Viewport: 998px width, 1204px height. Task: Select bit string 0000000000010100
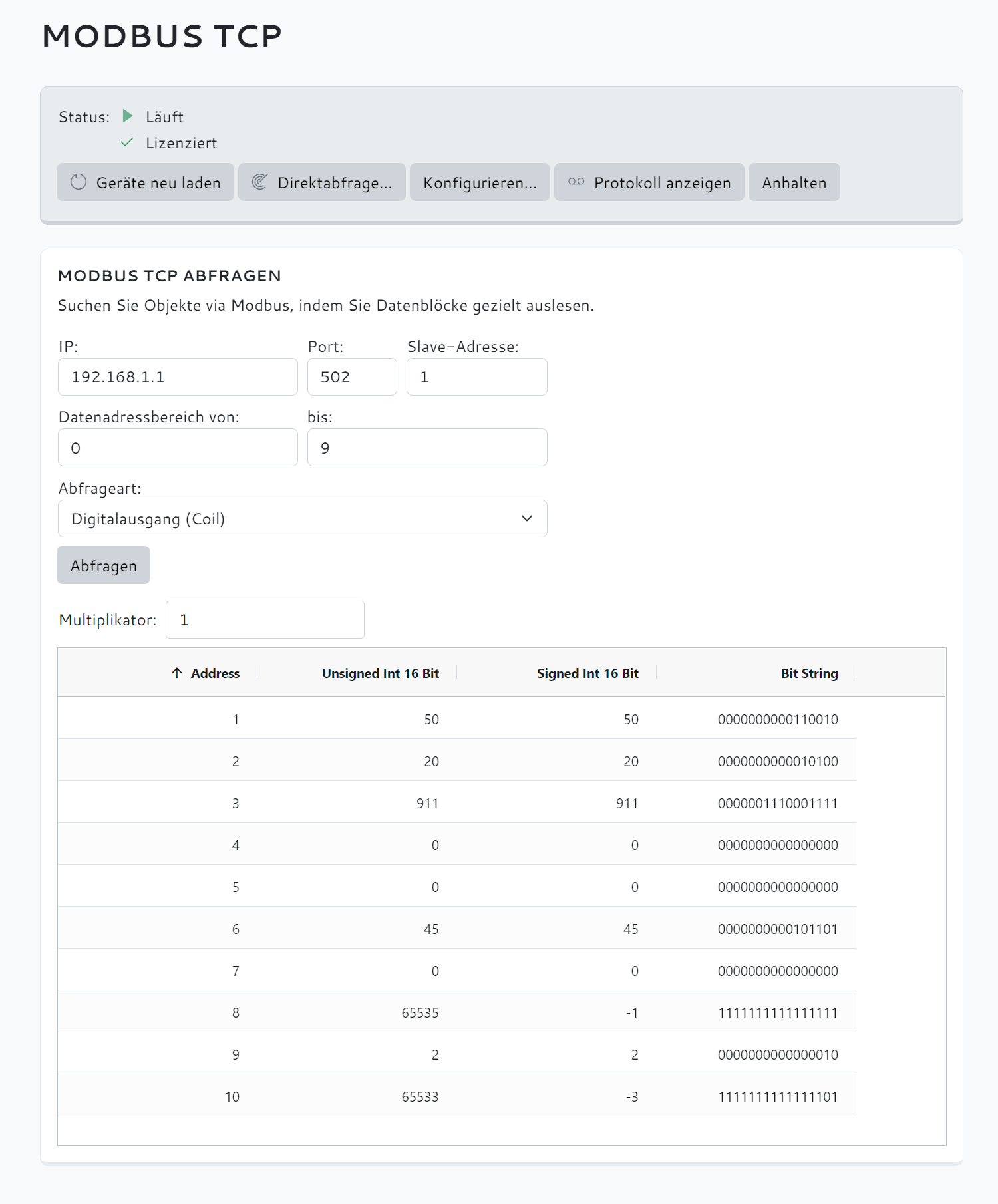click(x=778, y=761)
